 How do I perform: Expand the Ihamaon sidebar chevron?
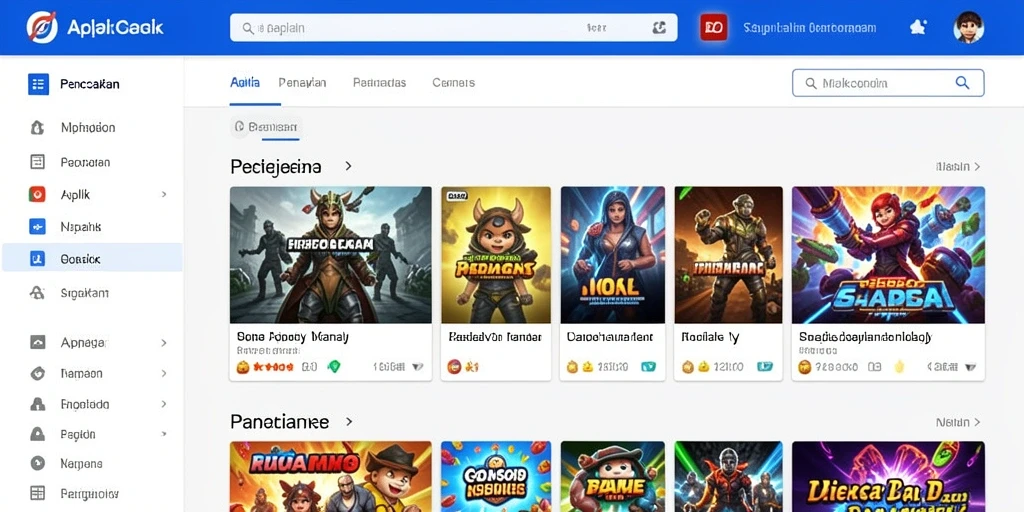click(x=164, y=374)
